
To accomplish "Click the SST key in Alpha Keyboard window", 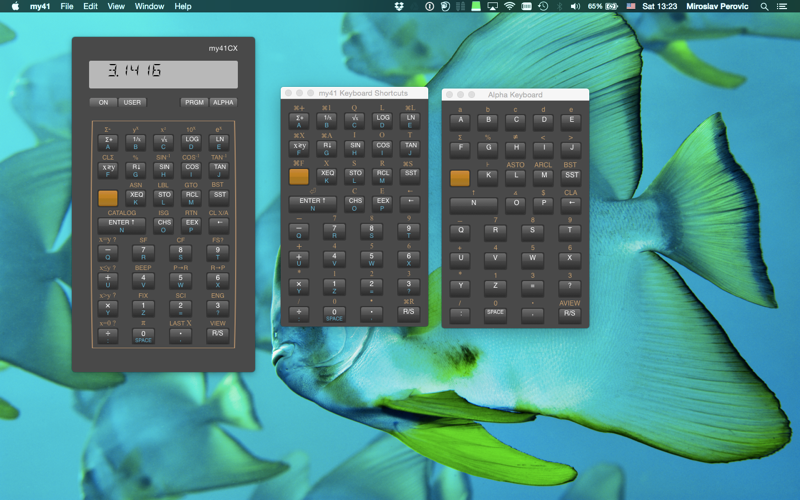I will (571, 178).
